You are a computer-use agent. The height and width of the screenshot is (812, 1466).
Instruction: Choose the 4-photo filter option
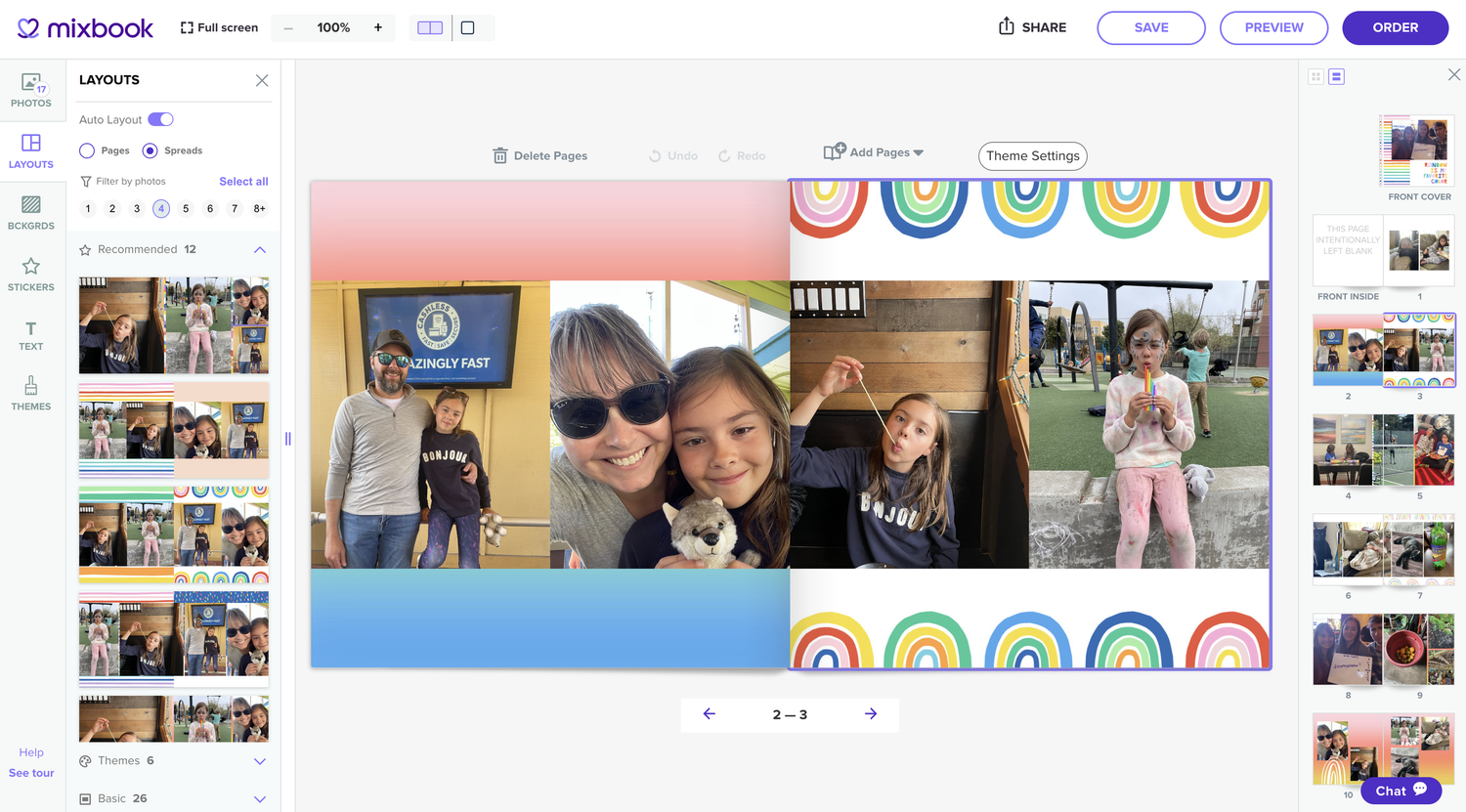[160, 208]
